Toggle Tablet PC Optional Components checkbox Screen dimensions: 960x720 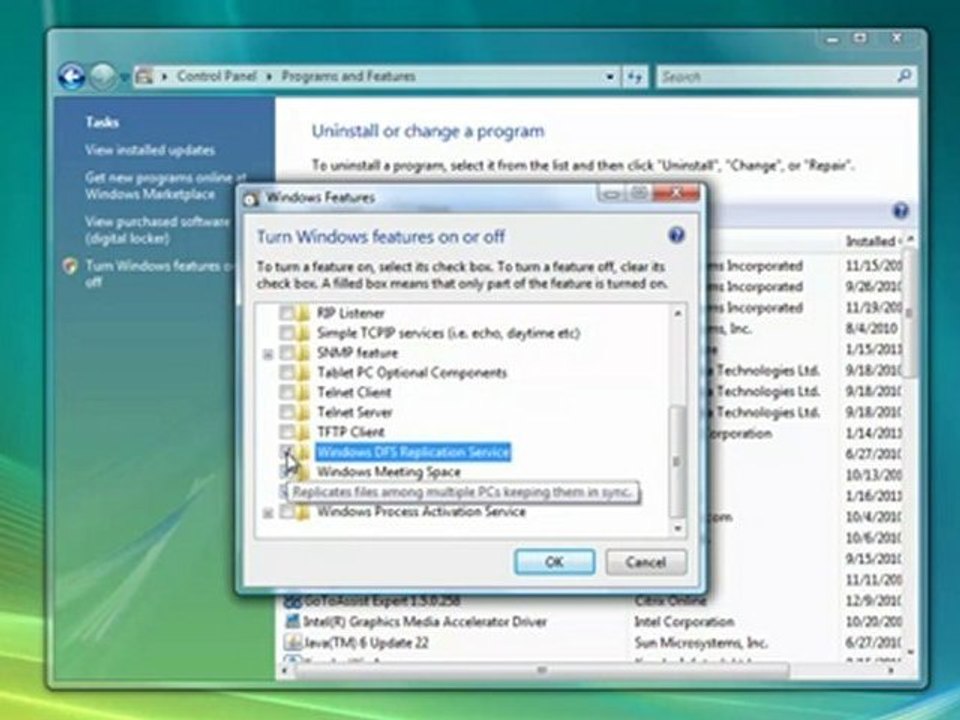[286, 373]
